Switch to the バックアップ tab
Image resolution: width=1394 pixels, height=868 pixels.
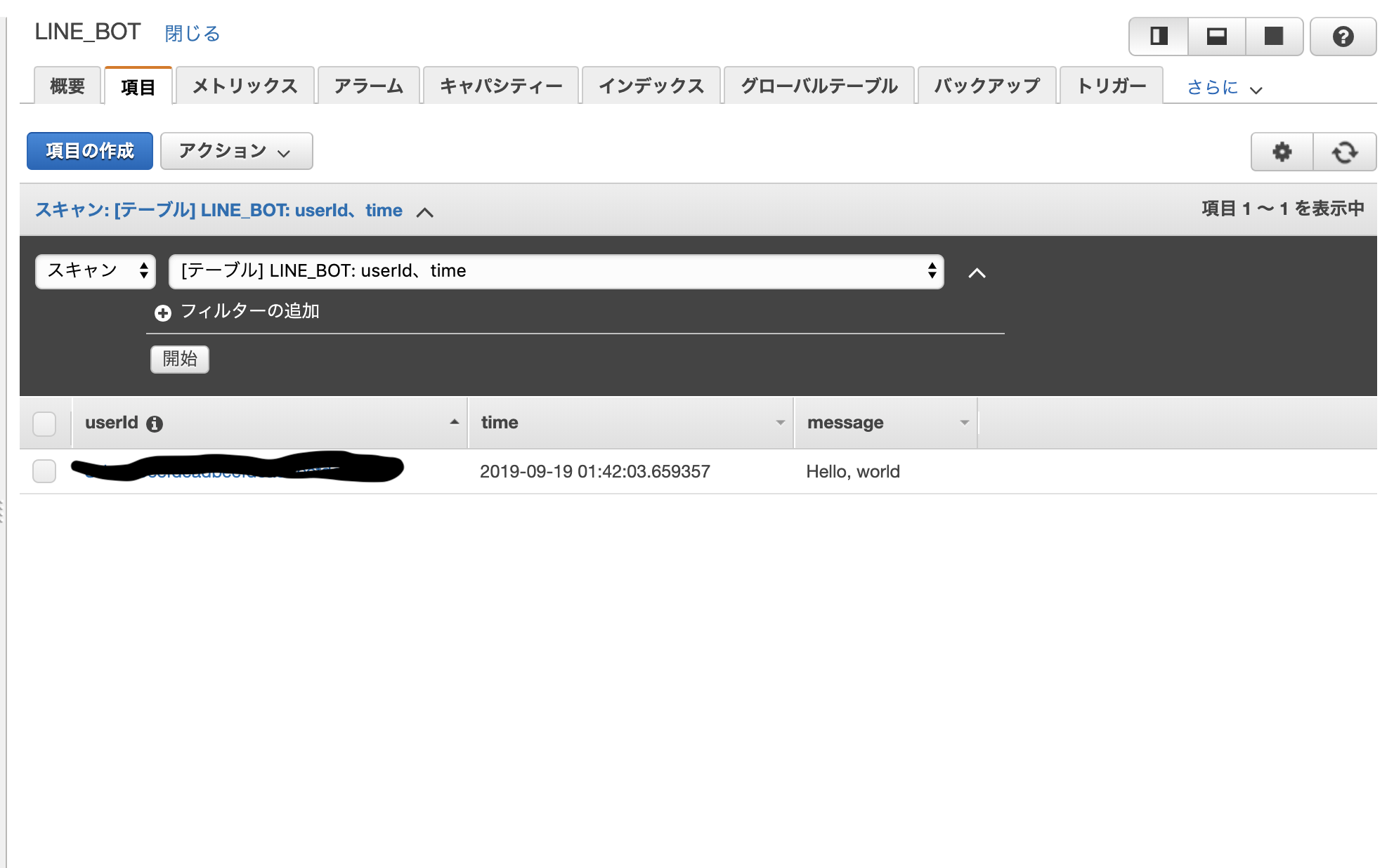(x=987, y=86)
